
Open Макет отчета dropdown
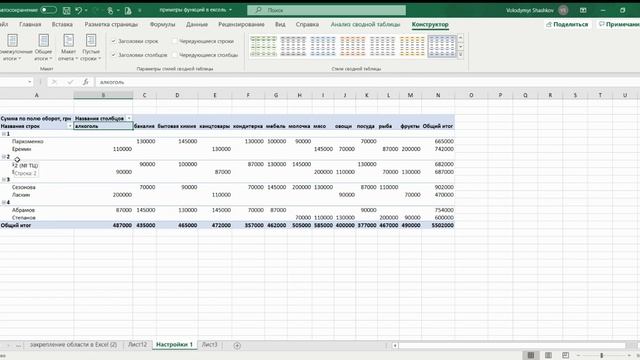coord(68,48)
